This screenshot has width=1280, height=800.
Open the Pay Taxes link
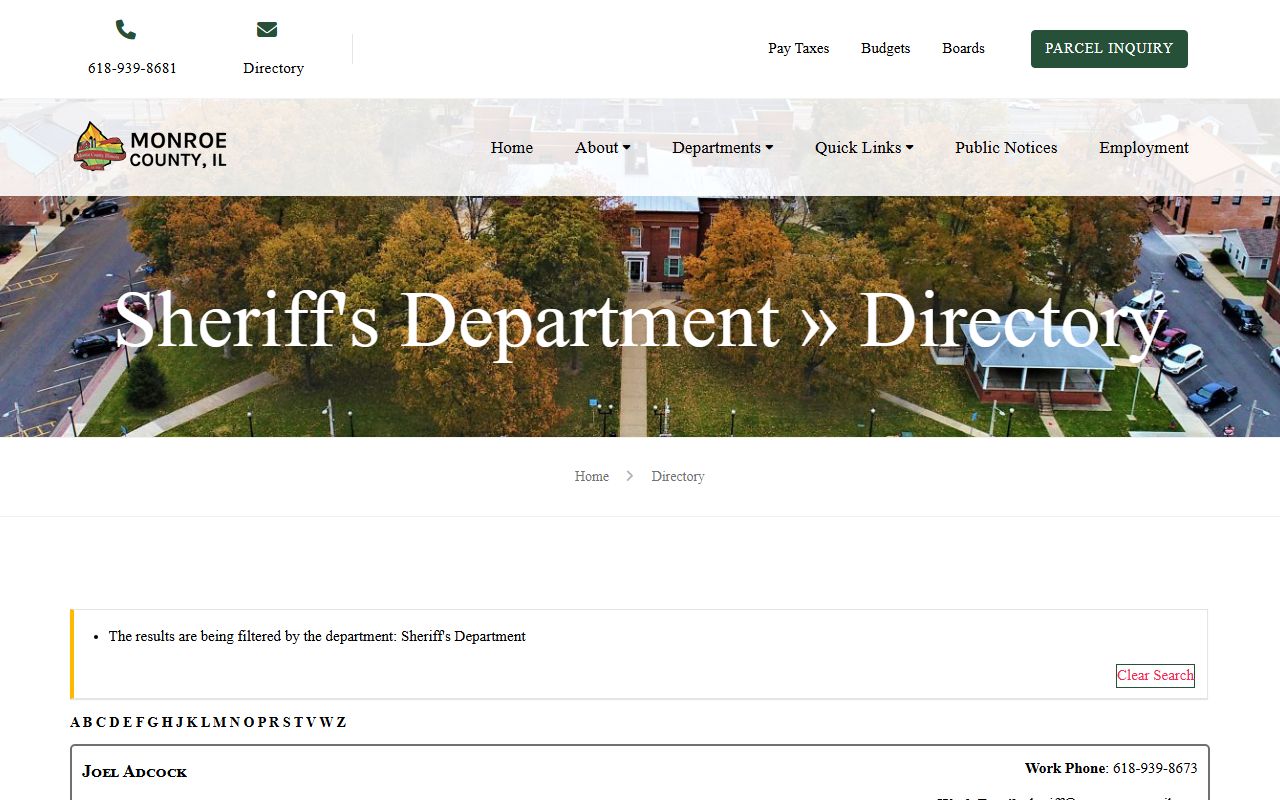click(x=798, y=48)
